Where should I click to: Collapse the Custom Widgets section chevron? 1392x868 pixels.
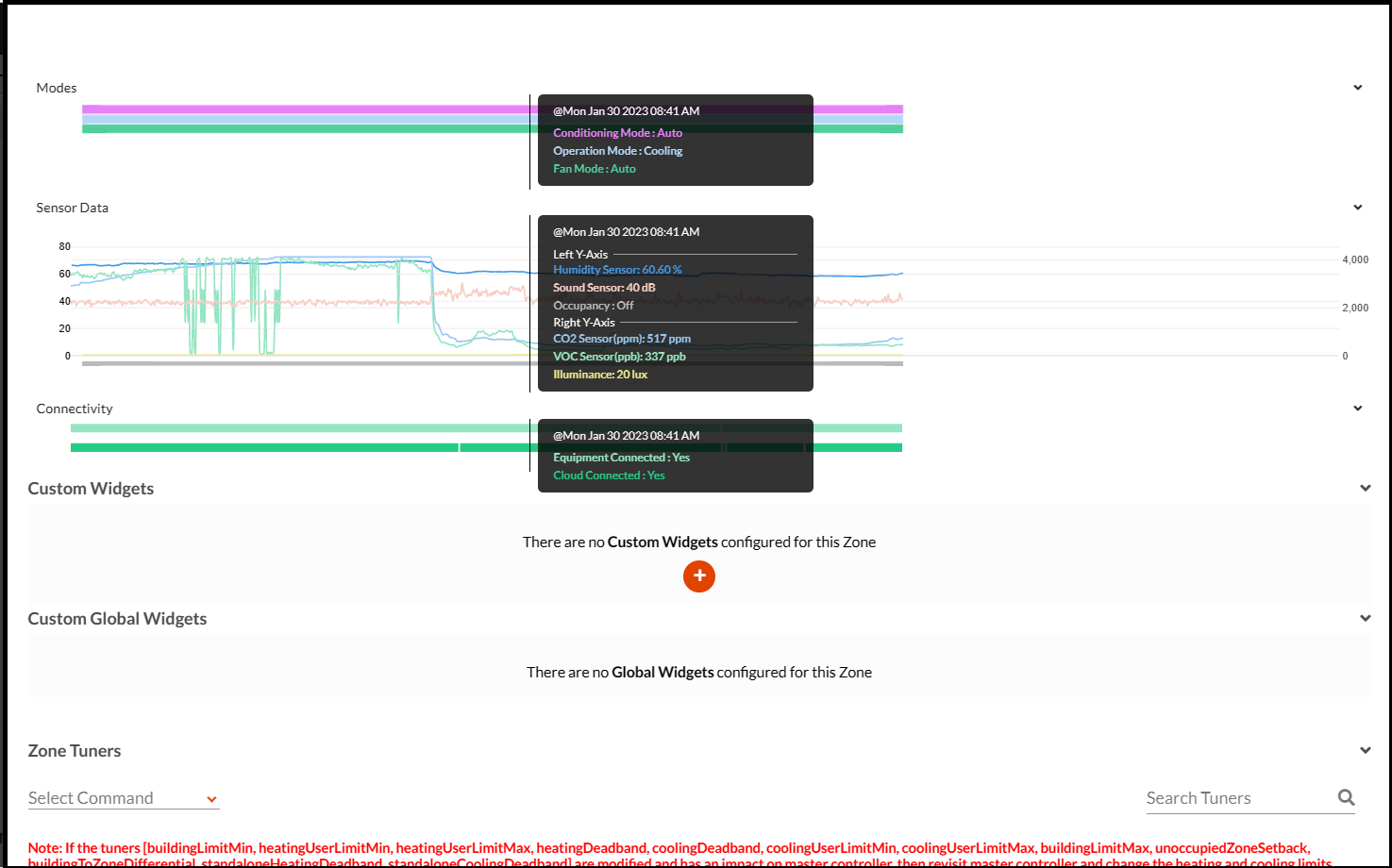1366,489
